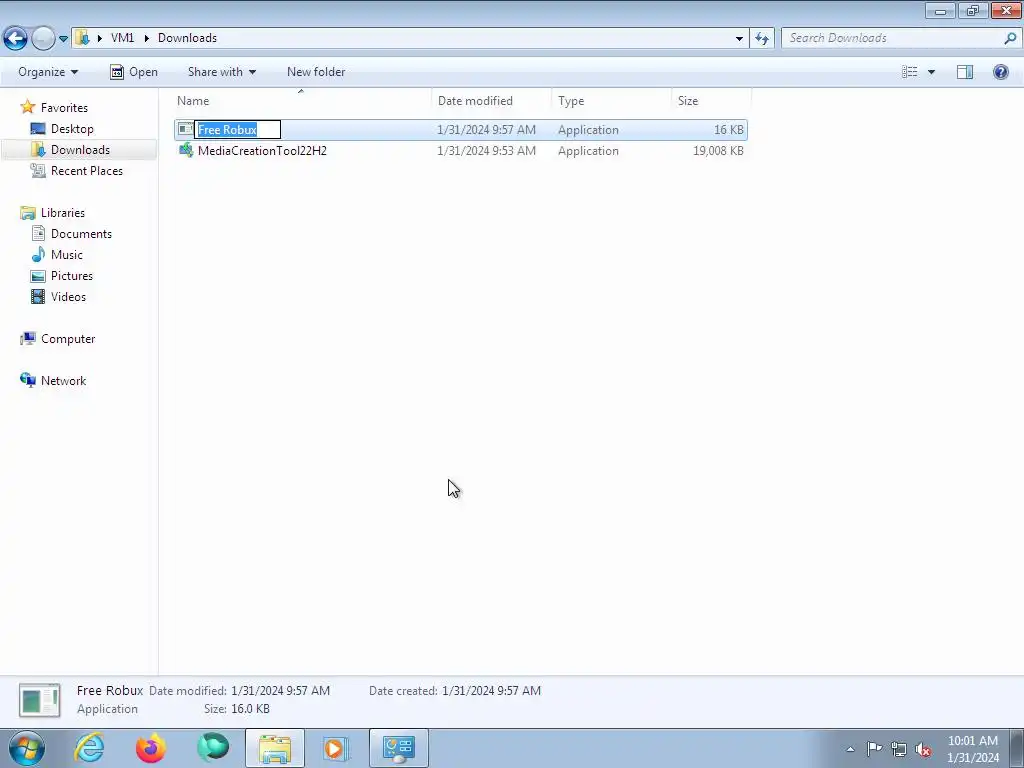Click the Windows Explorer taskbar button
Screen dimensions: 1024x768
pyautogui.click(x=275, y=748)
